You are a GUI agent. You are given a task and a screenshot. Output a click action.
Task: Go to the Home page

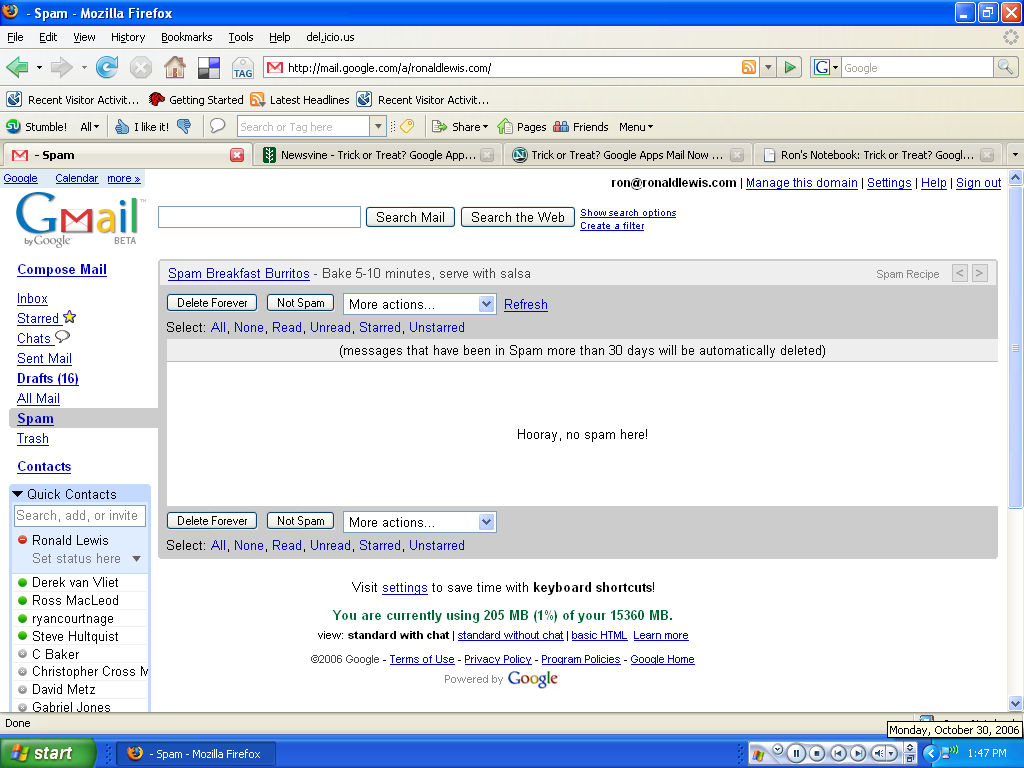pyautogui.click(x=174, y=67)
